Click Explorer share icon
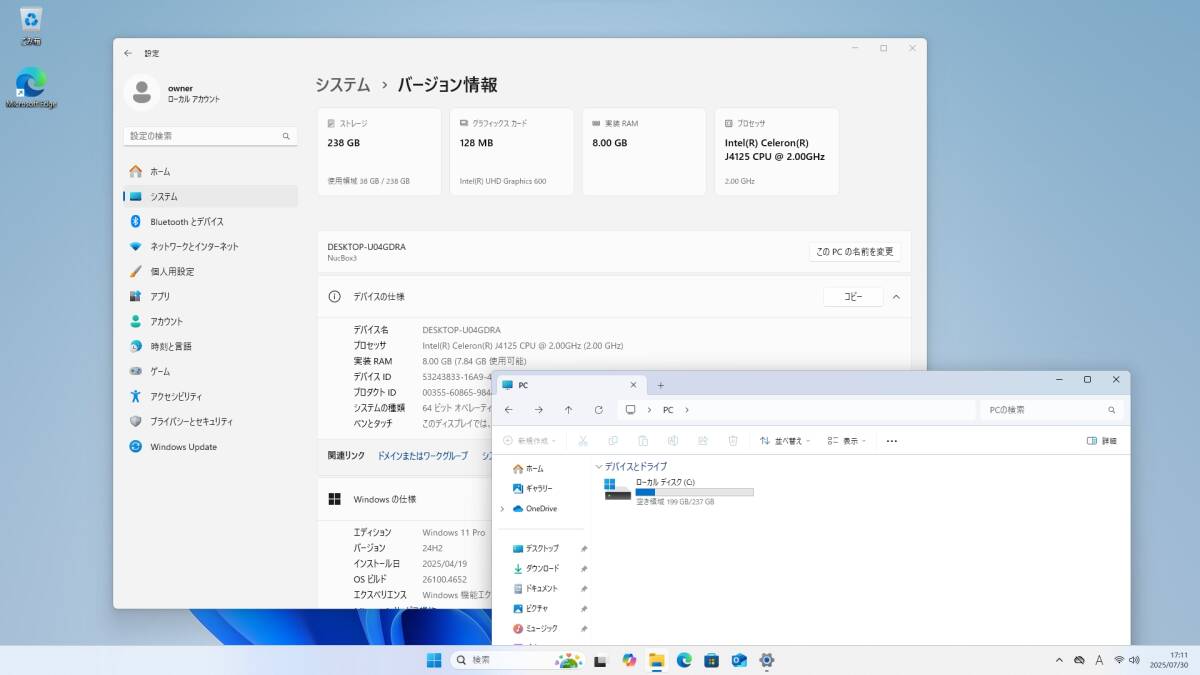Viewport: 1200px width, 675px height. 703,440
